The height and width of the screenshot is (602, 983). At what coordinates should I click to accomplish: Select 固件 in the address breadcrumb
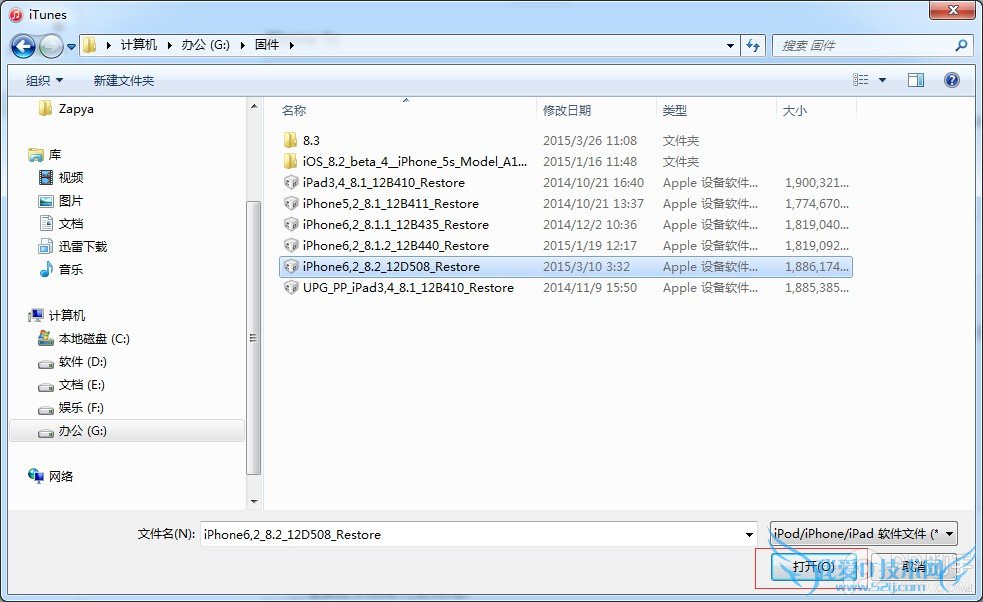pyautogui.click(x=266, y=45)
